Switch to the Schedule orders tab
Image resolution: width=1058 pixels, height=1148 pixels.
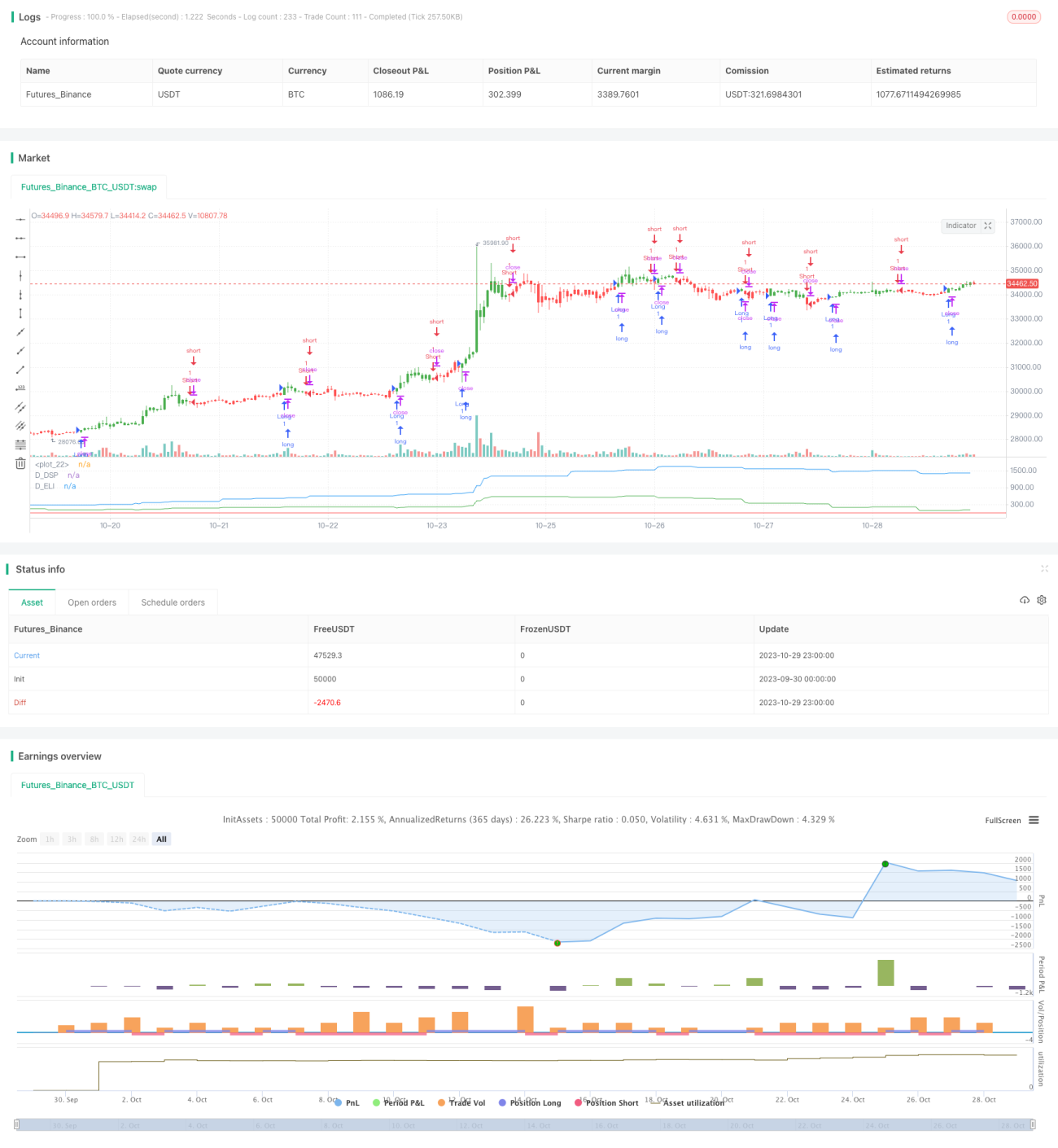tap(173, 602)
